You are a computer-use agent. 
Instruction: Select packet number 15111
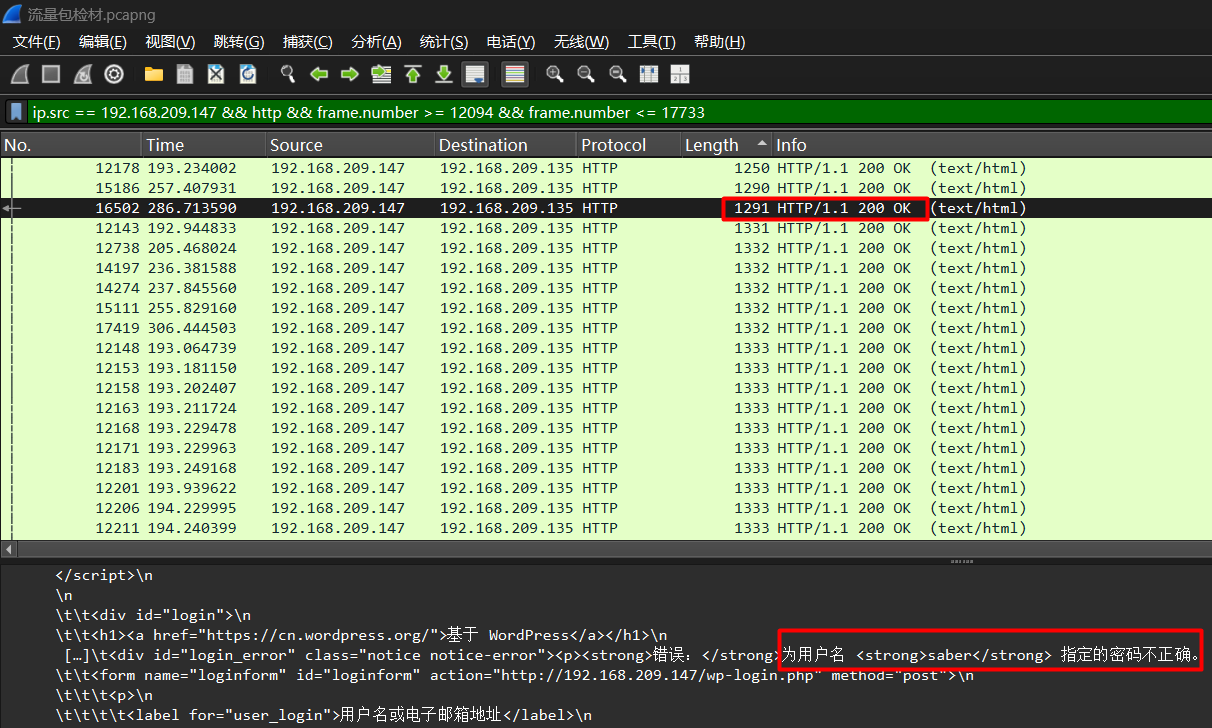click(x=606, y=308)
